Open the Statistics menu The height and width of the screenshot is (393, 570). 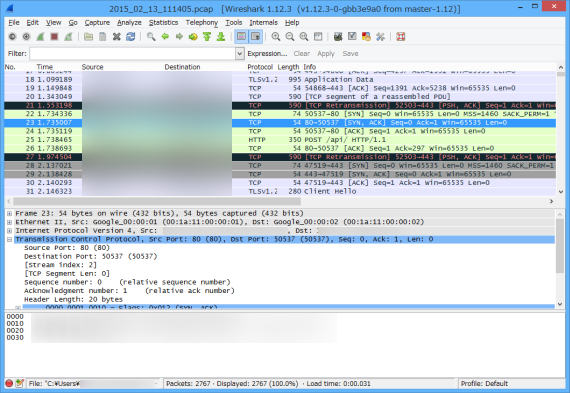pyautogui.click(x=163, y=23)
